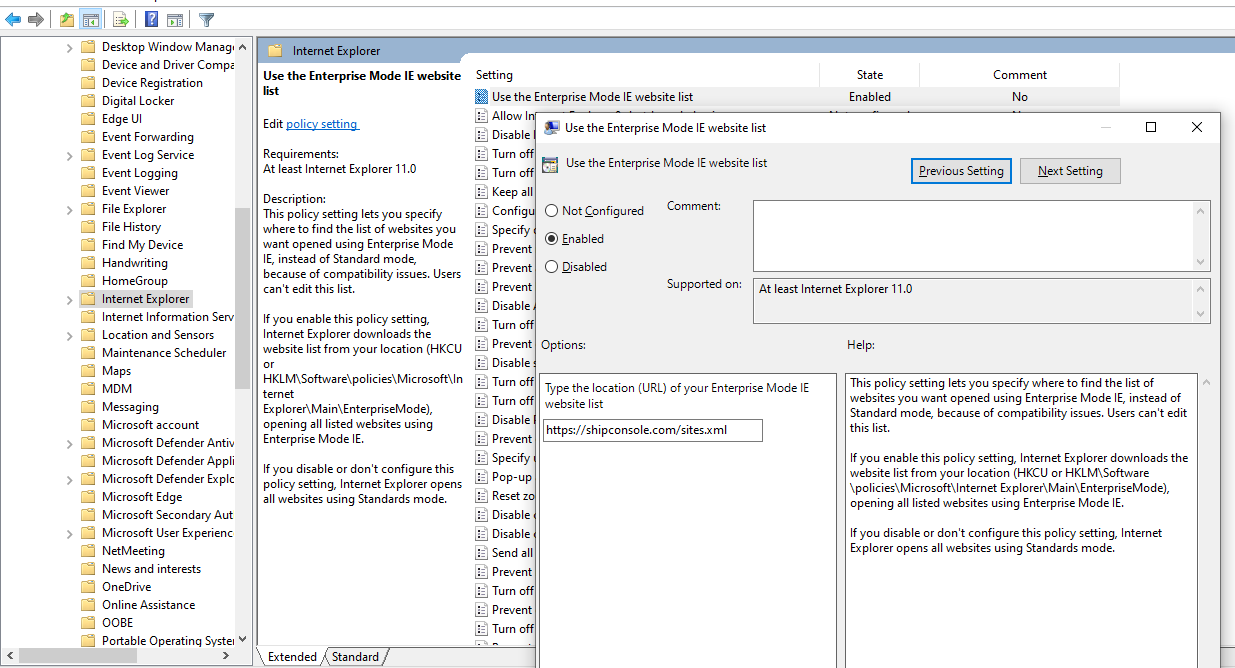Screen dimensions: 1235x668
Task: Select the Messaging tree item
Action: (130, 407)
